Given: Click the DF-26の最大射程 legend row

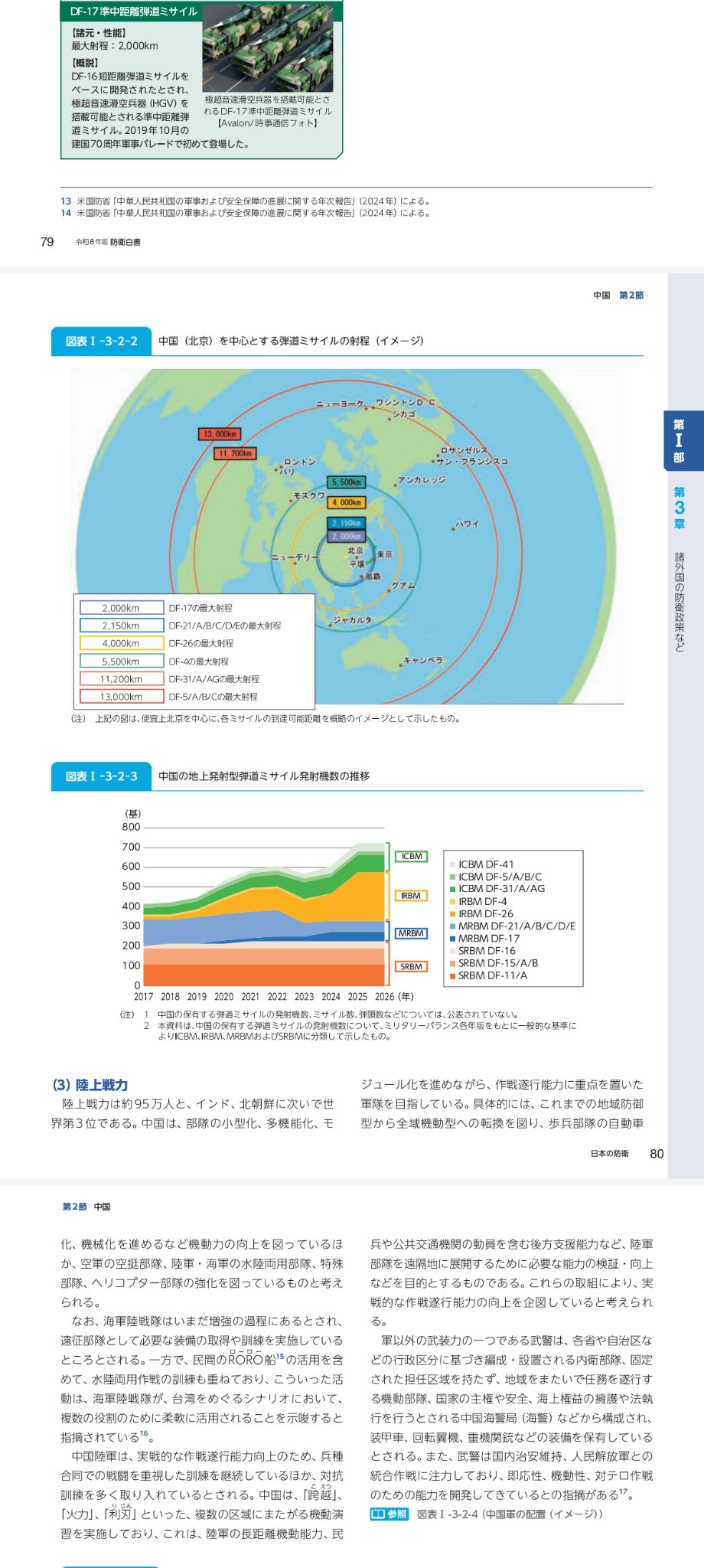Looking at the screenshot, I should (x=157, y=644).
